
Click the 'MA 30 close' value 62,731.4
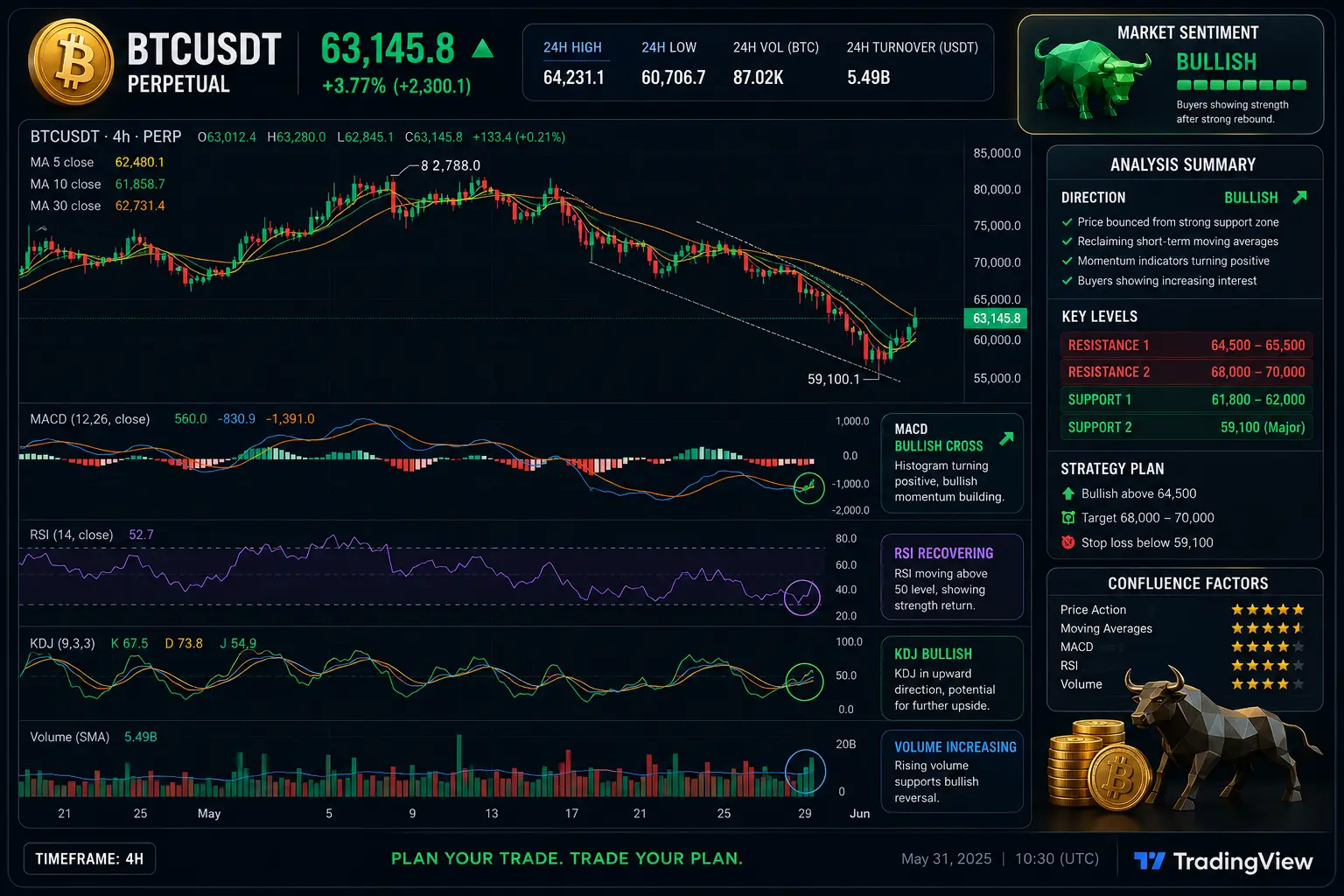point(140,206)
